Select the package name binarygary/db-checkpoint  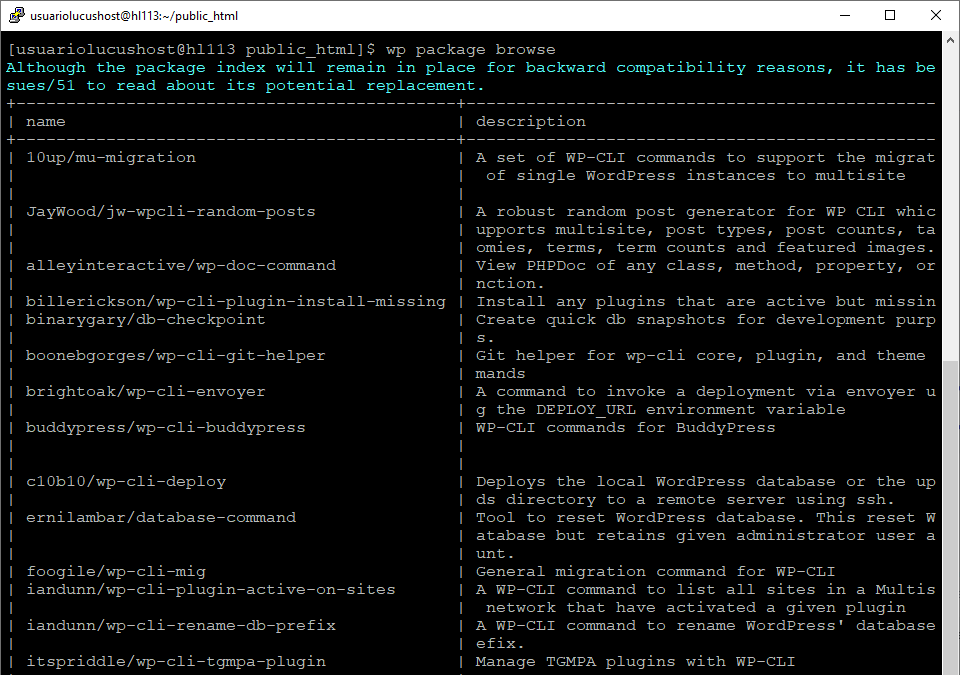[x=146, y=320]
